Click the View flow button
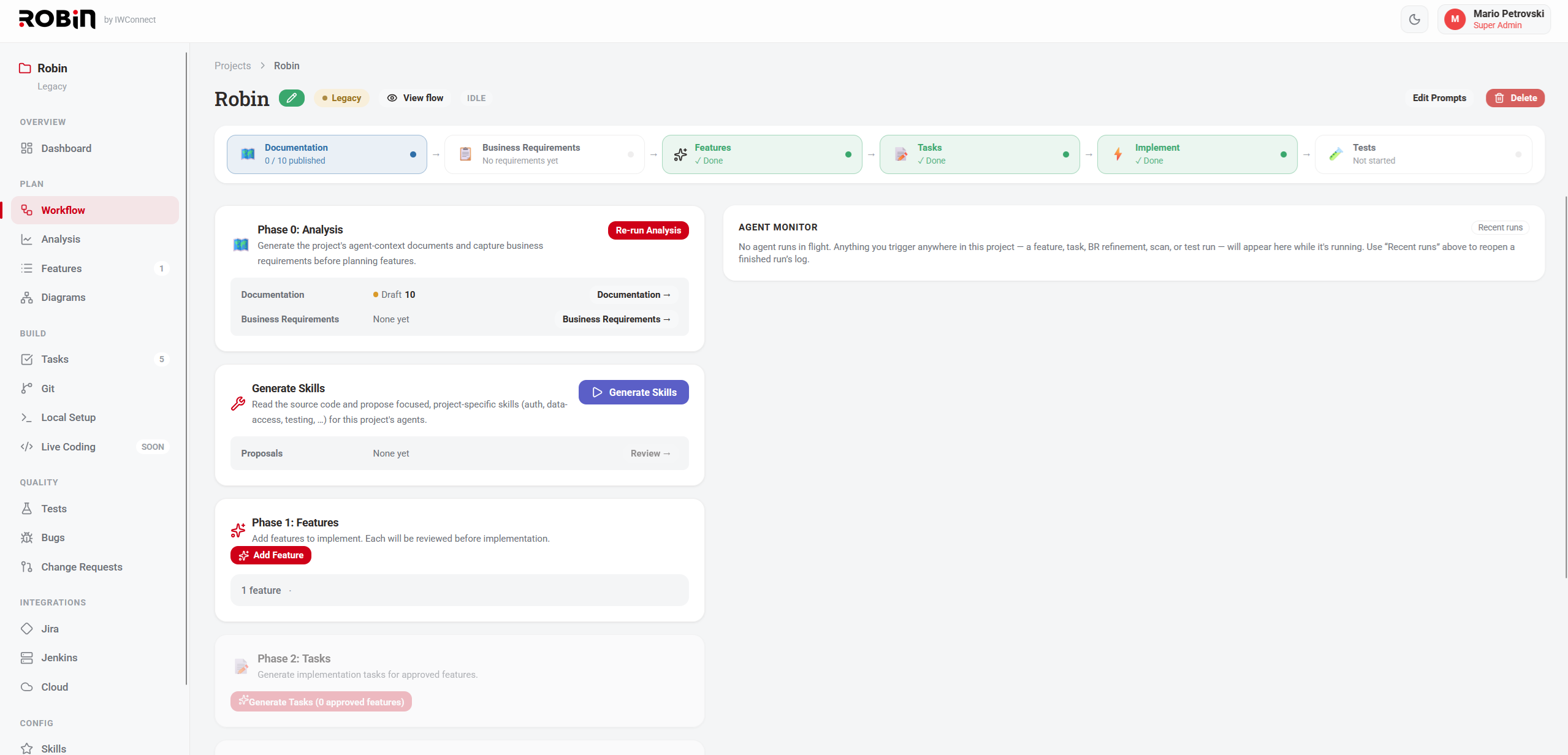This screenshot has width=1568, height=755. (416, 98)
